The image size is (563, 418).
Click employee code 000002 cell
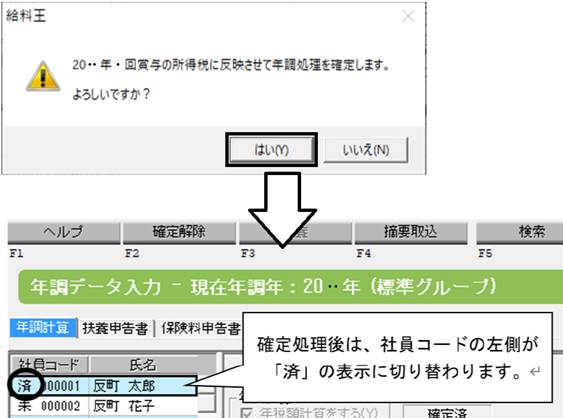tap(60, 407)
